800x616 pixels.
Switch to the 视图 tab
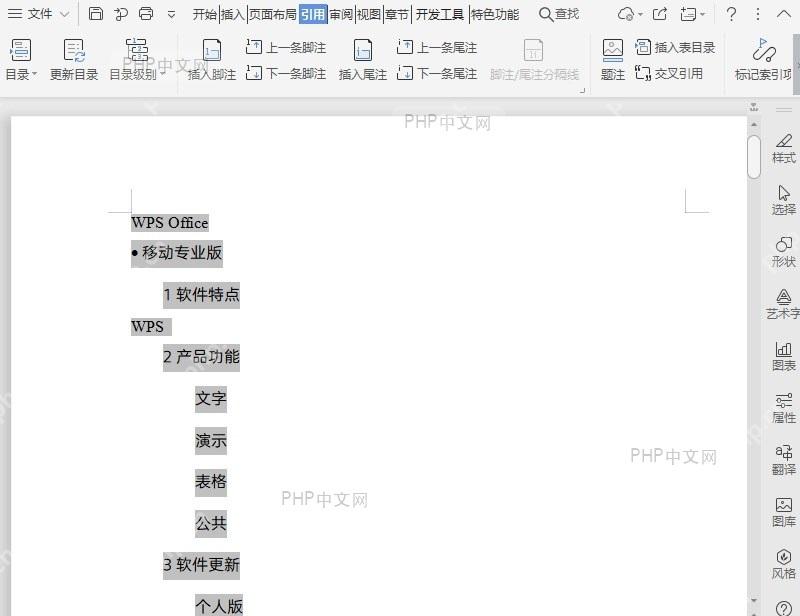369,14
